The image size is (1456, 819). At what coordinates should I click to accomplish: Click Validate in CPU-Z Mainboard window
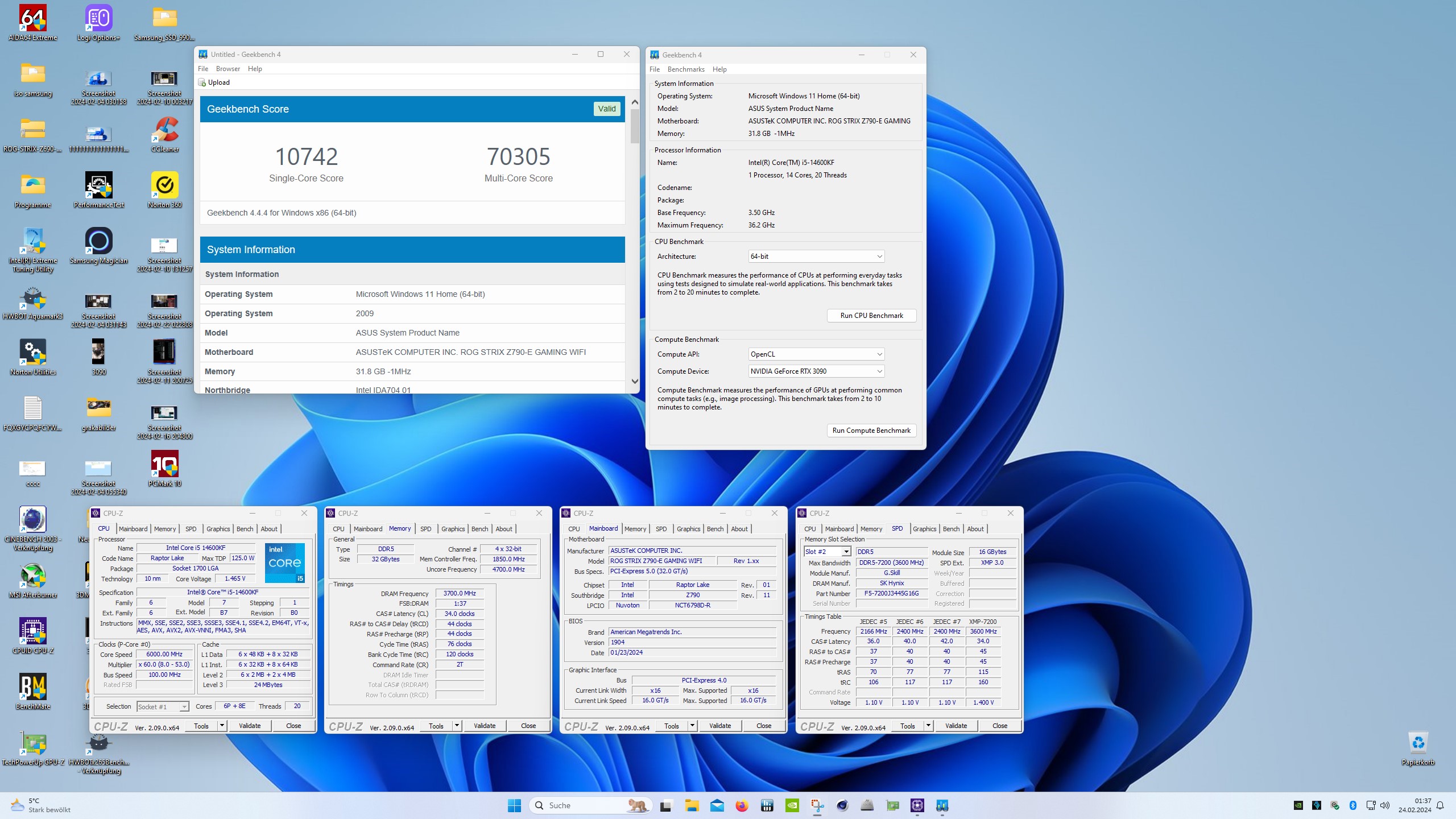[720, 726]
